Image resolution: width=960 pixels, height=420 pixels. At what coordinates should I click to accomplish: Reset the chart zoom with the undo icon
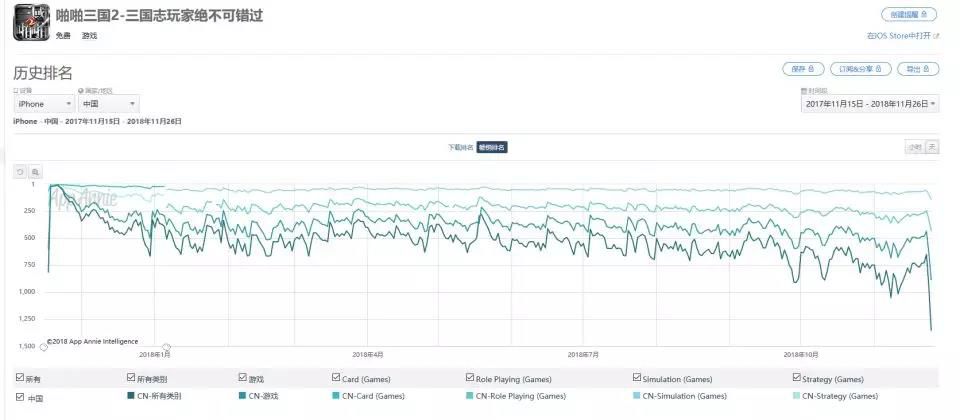(20, 172)
